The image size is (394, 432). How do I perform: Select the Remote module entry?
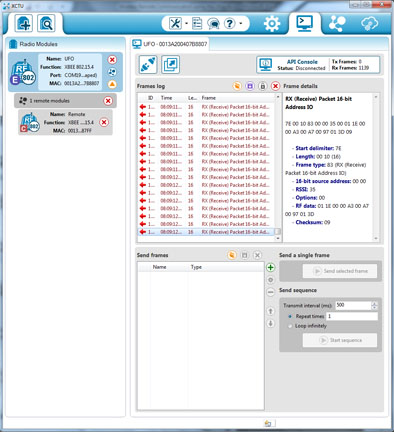click(65, 122)
